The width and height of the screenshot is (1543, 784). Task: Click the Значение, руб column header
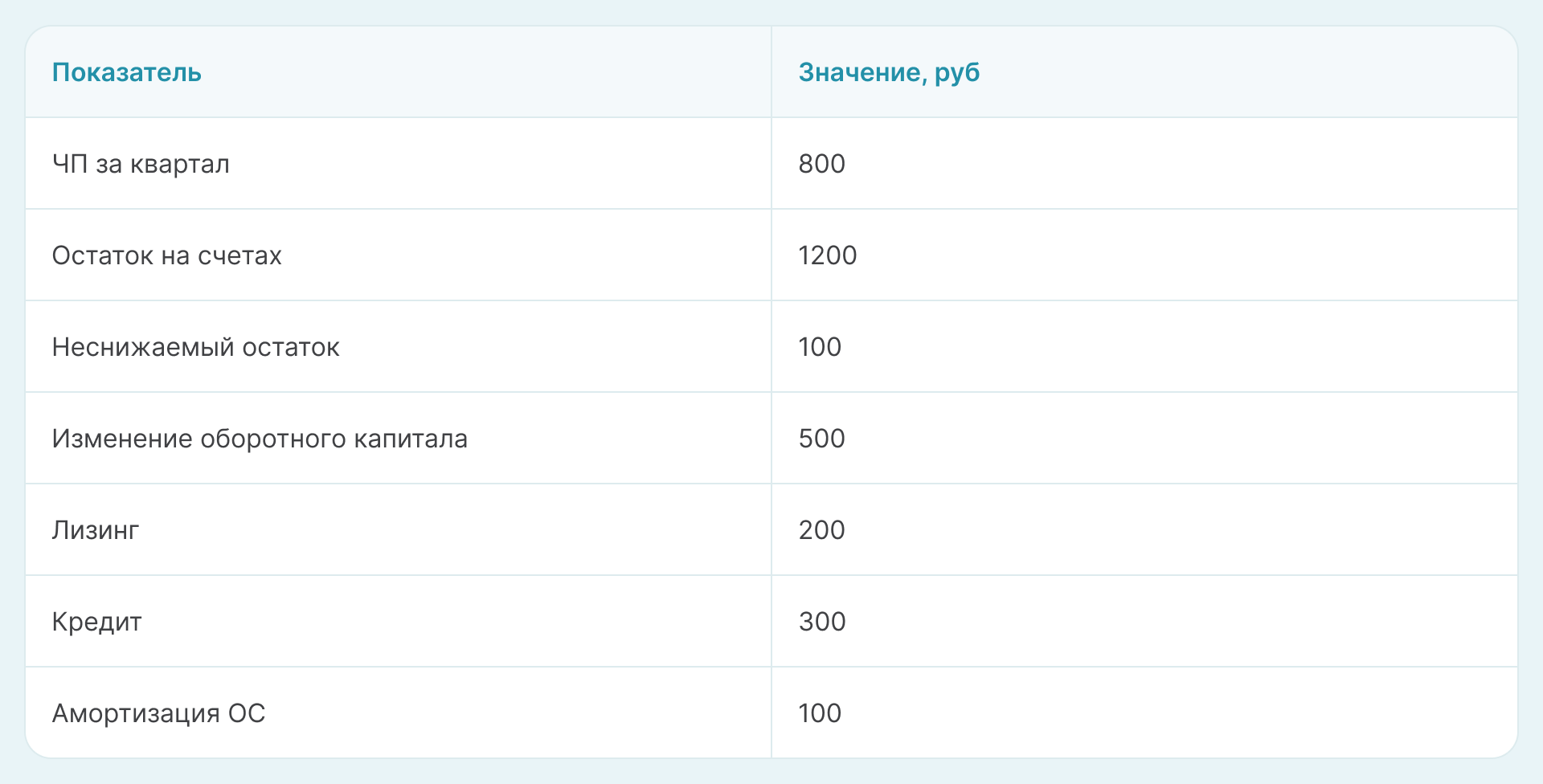889,72
